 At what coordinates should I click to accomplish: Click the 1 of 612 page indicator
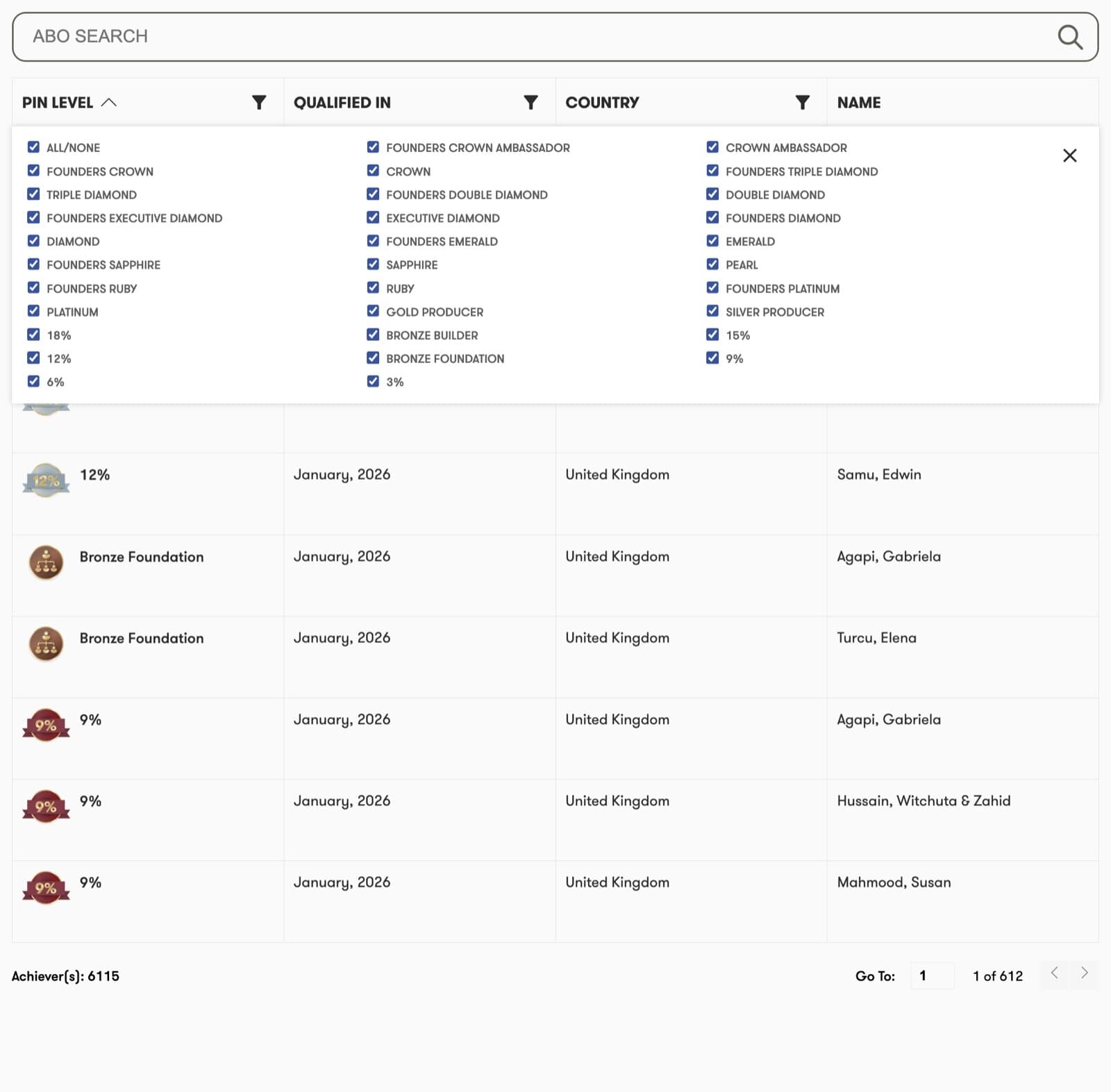click(998, 976)
